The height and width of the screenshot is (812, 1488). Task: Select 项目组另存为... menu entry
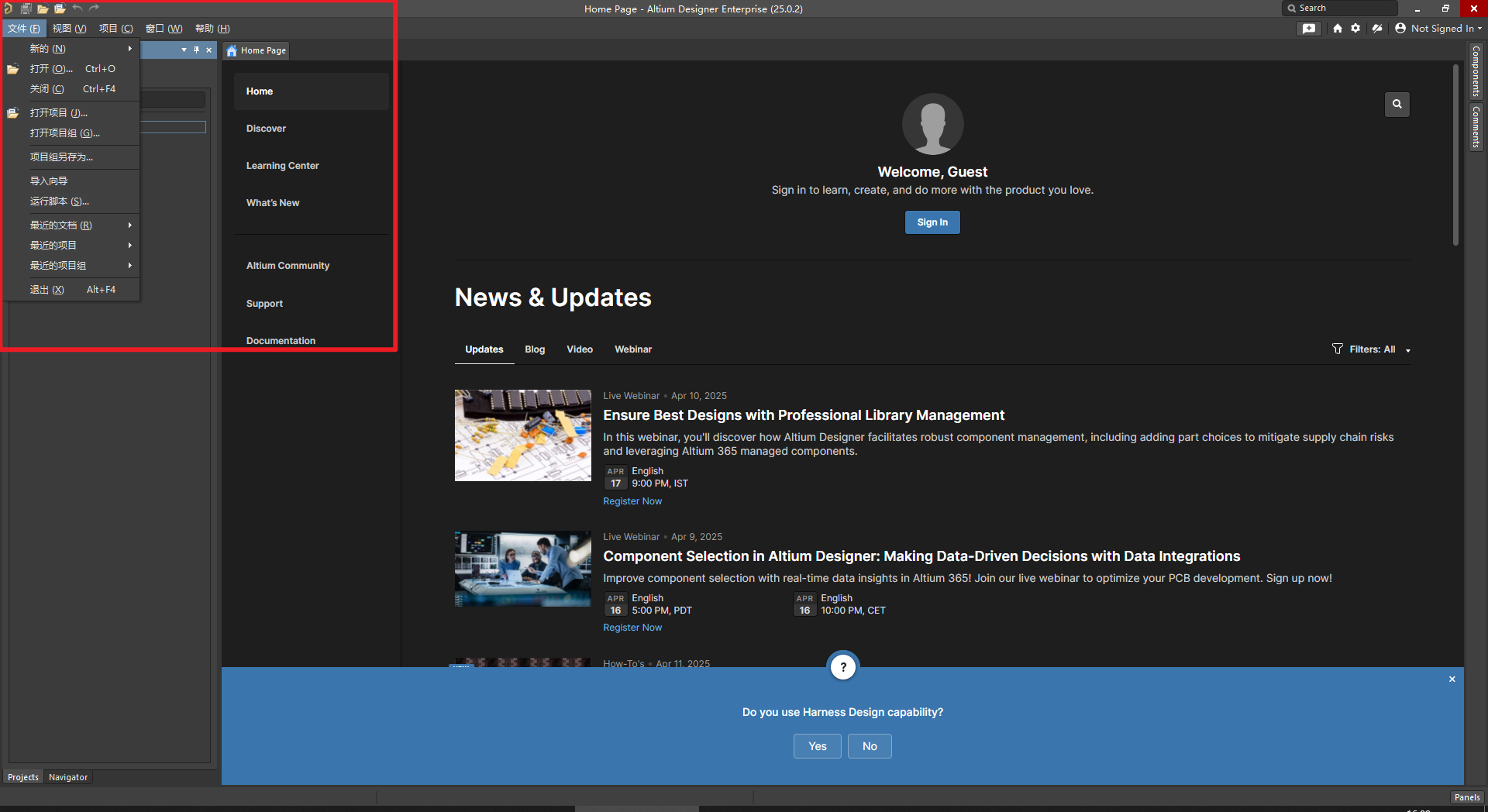tap(71, 157)
